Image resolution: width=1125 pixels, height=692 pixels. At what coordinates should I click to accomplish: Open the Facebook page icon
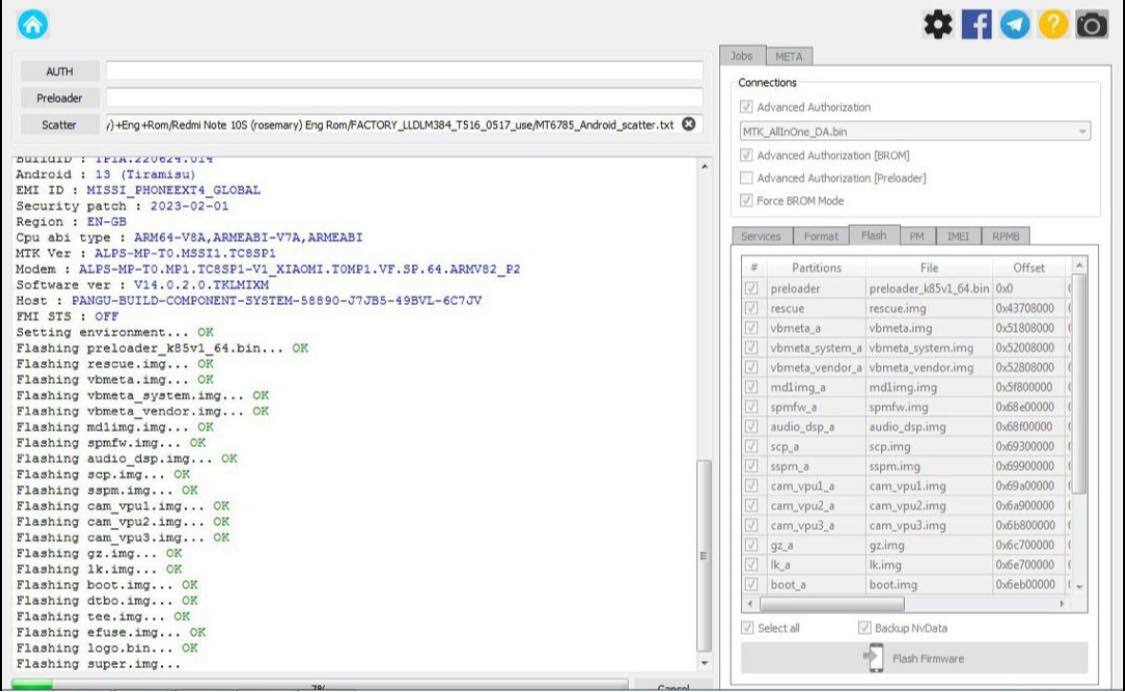[976, 24]
